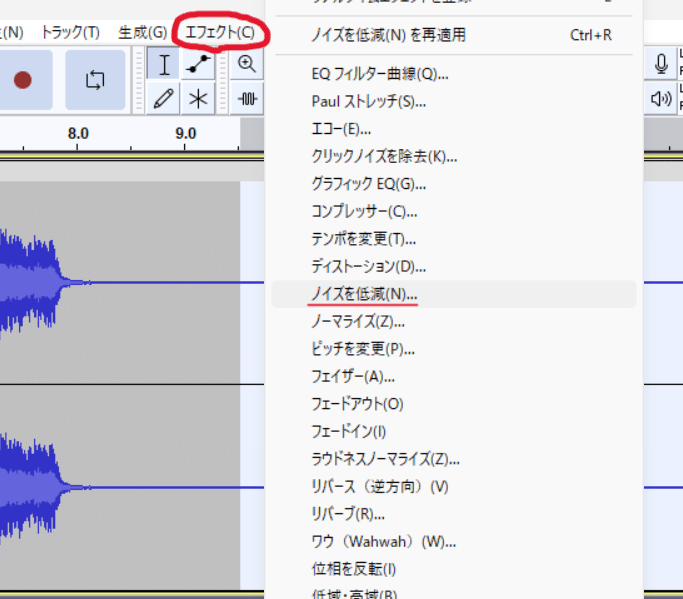Click the upper channel waveform

pyautogui.click(x=132, y=282)
